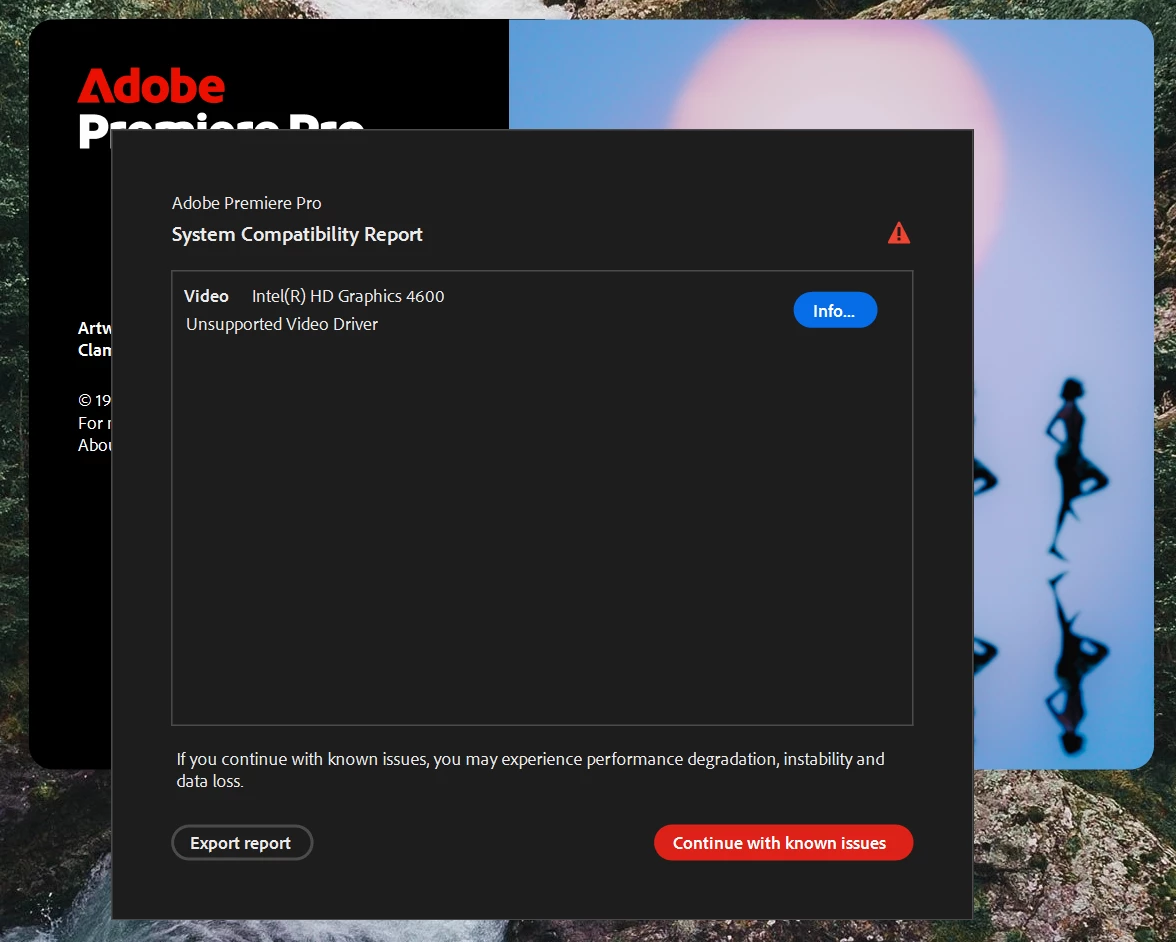Click Continue with known issues

[x=783, y=843]
